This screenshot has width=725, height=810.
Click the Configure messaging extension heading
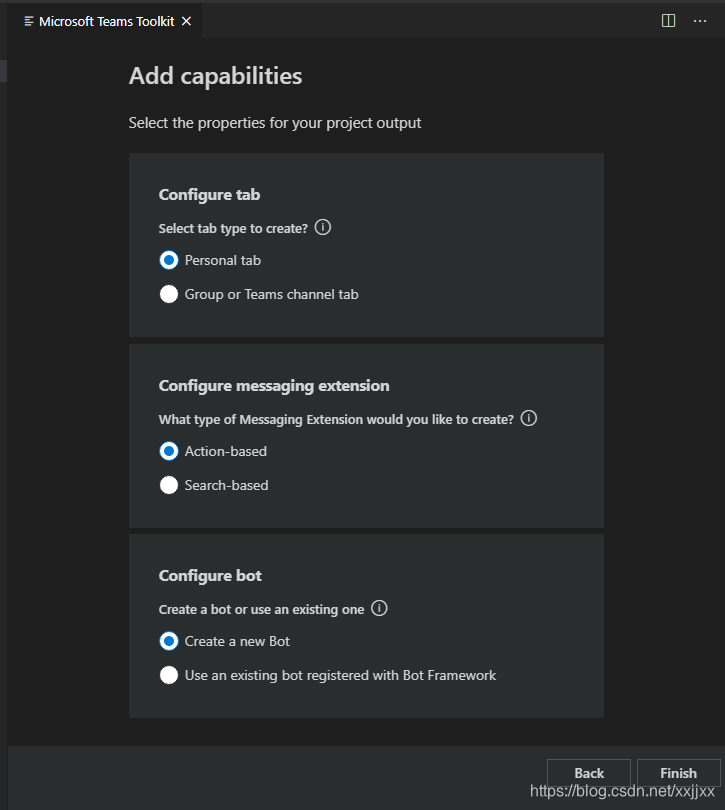pyautogui.click(x=274, y=386)
